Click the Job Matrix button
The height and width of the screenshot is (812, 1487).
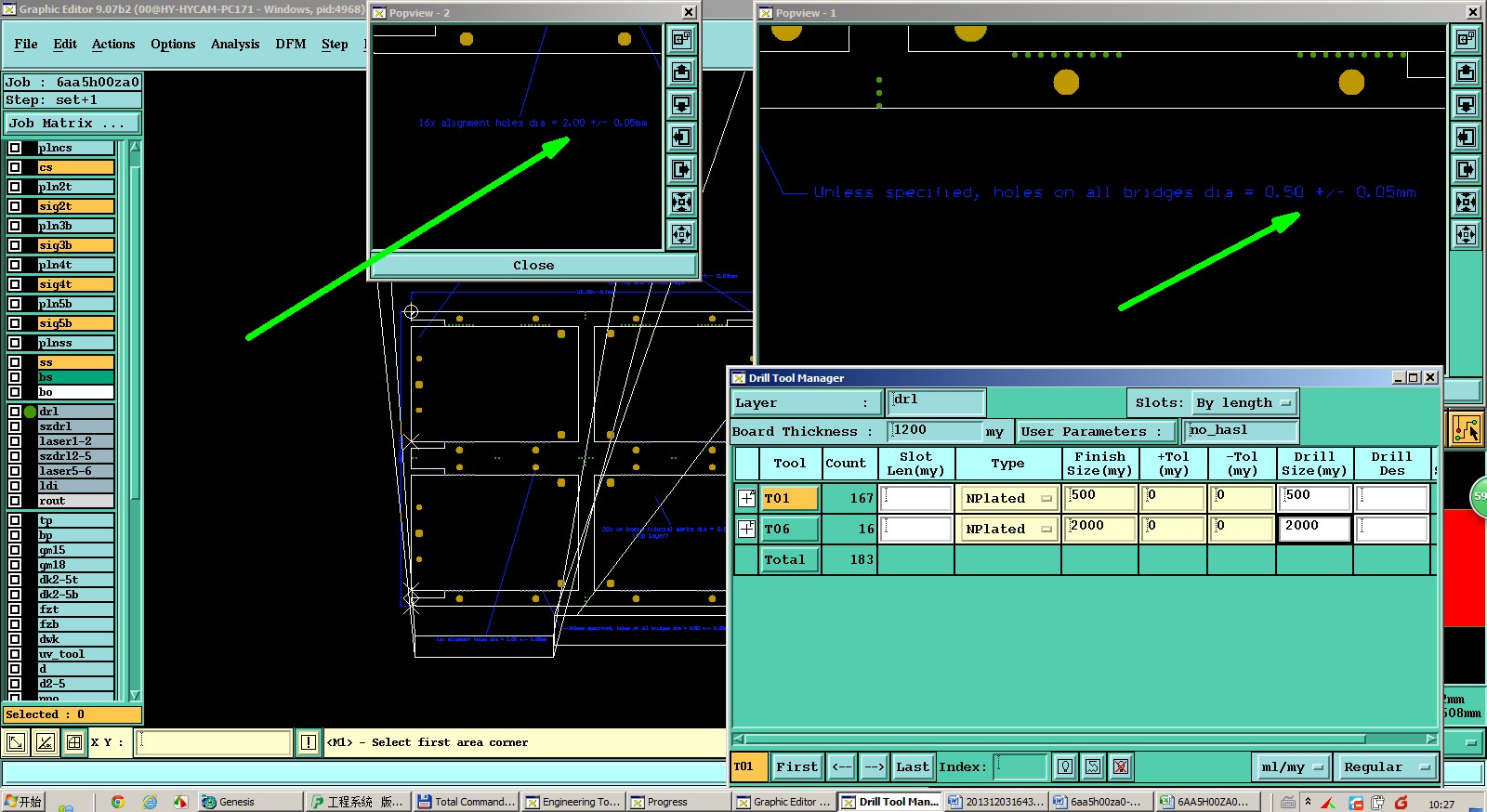pos(72,123)
